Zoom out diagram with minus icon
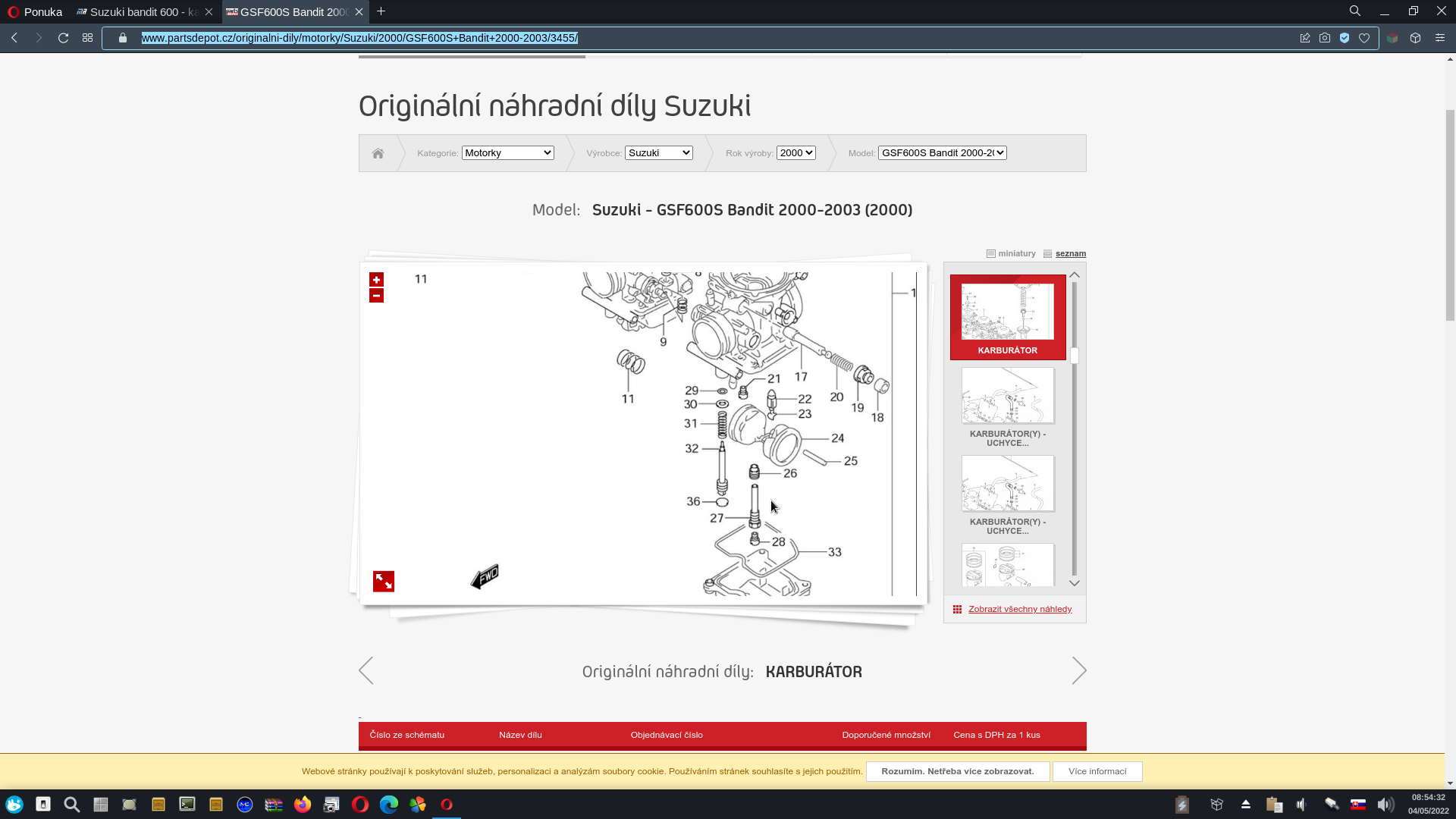 point(376,296)
